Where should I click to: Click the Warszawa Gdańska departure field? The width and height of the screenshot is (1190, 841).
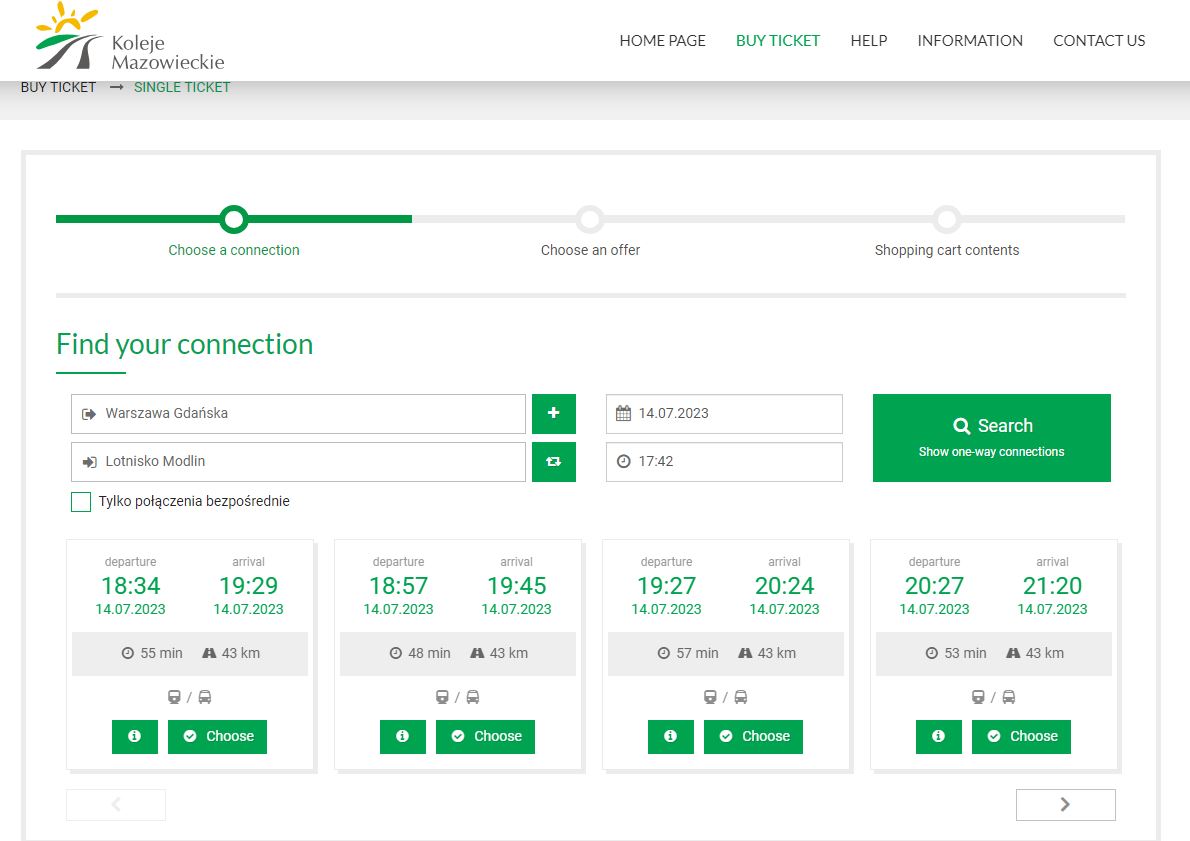click(x=298, y=414)
